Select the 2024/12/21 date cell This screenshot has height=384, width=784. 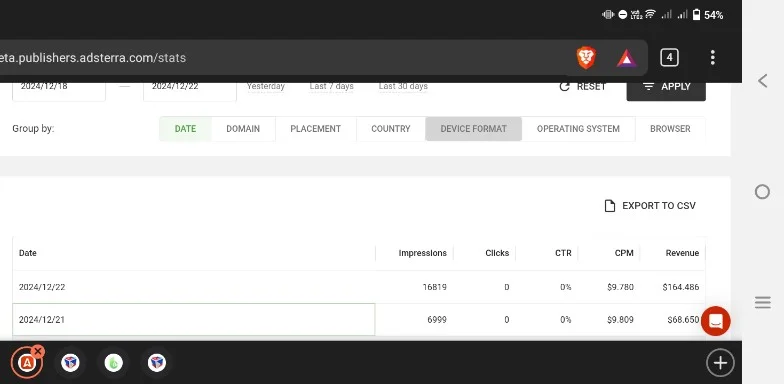pos(194,320)
